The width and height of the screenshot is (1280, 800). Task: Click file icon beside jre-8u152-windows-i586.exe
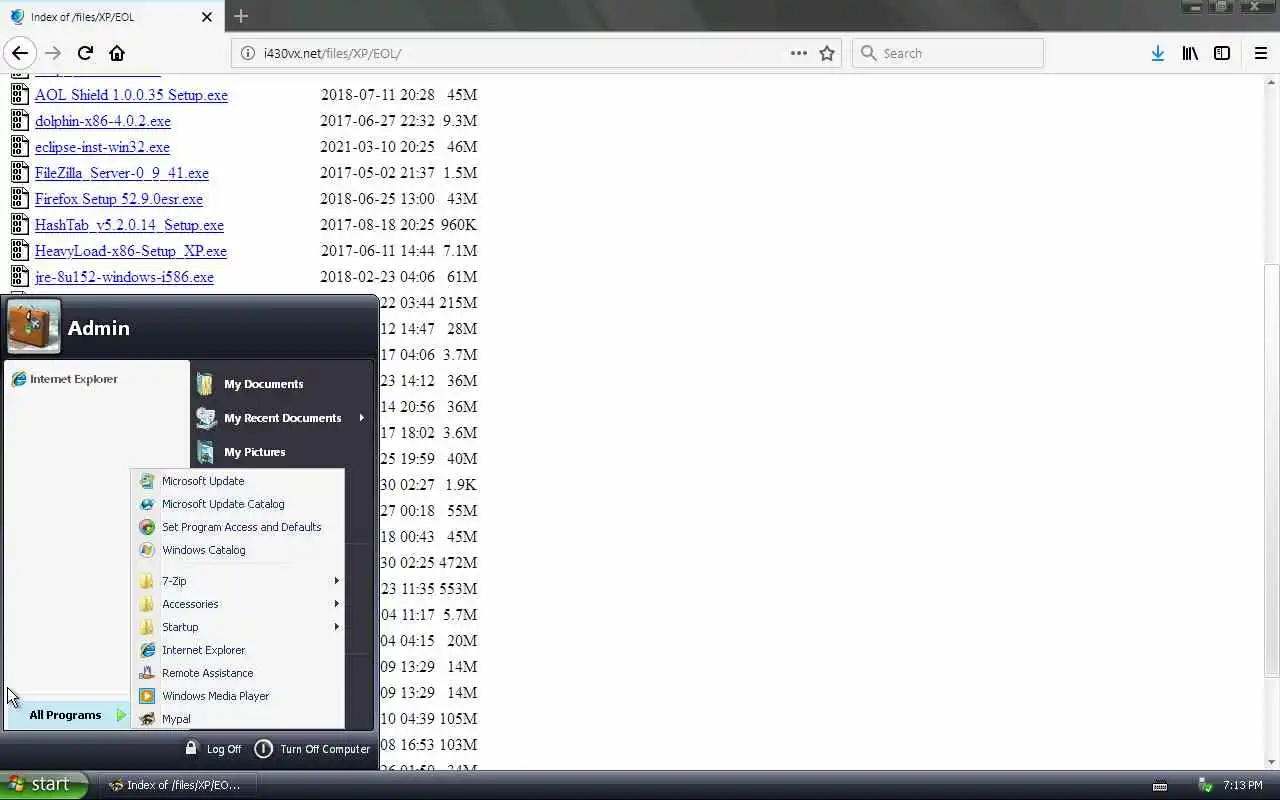(19, 276)
